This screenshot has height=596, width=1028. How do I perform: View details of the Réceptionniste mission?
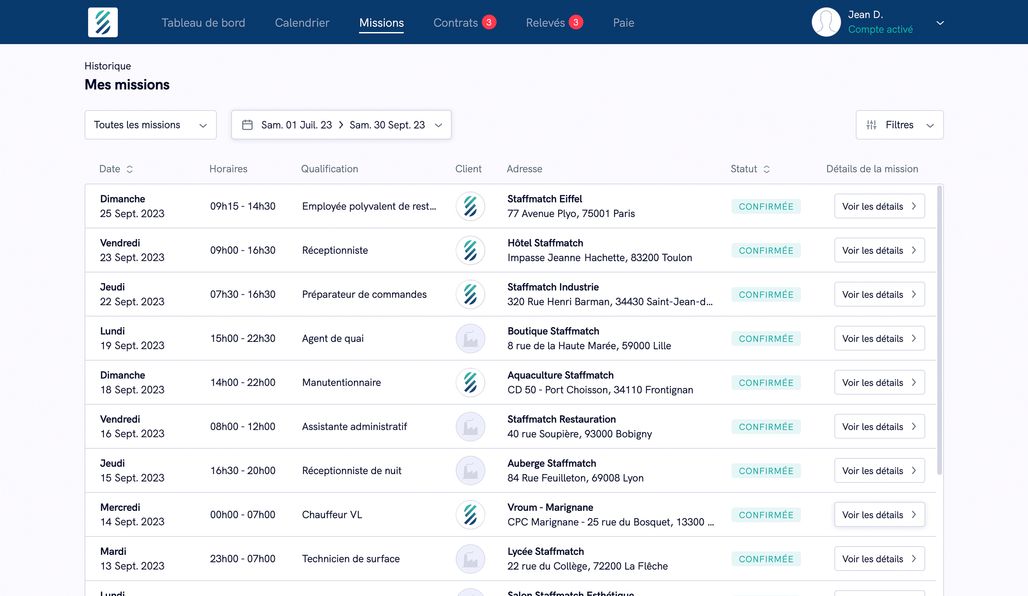click(879, 251)
